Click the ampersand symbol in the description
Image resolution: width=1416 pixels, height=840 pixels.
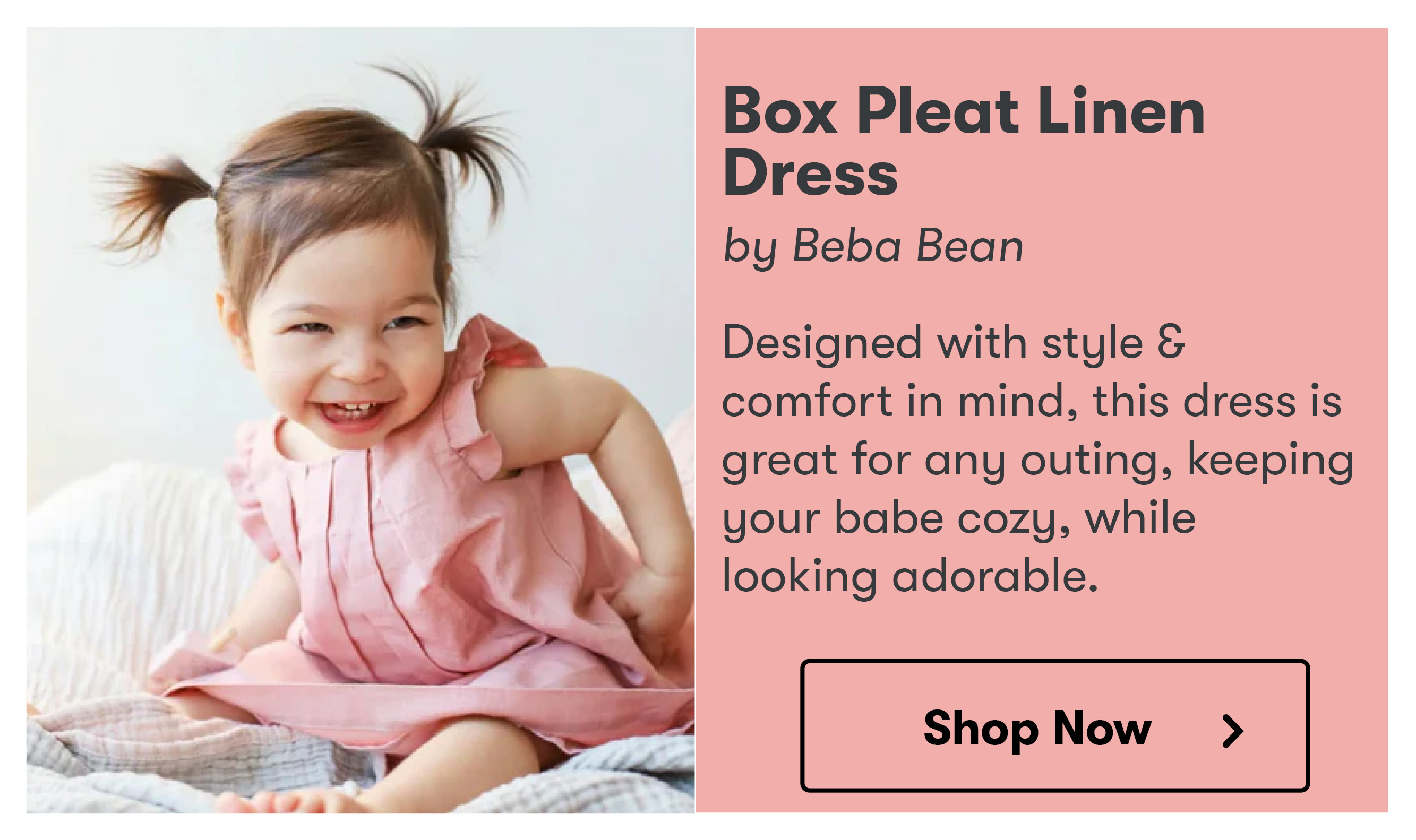(x=1171, y=342)
